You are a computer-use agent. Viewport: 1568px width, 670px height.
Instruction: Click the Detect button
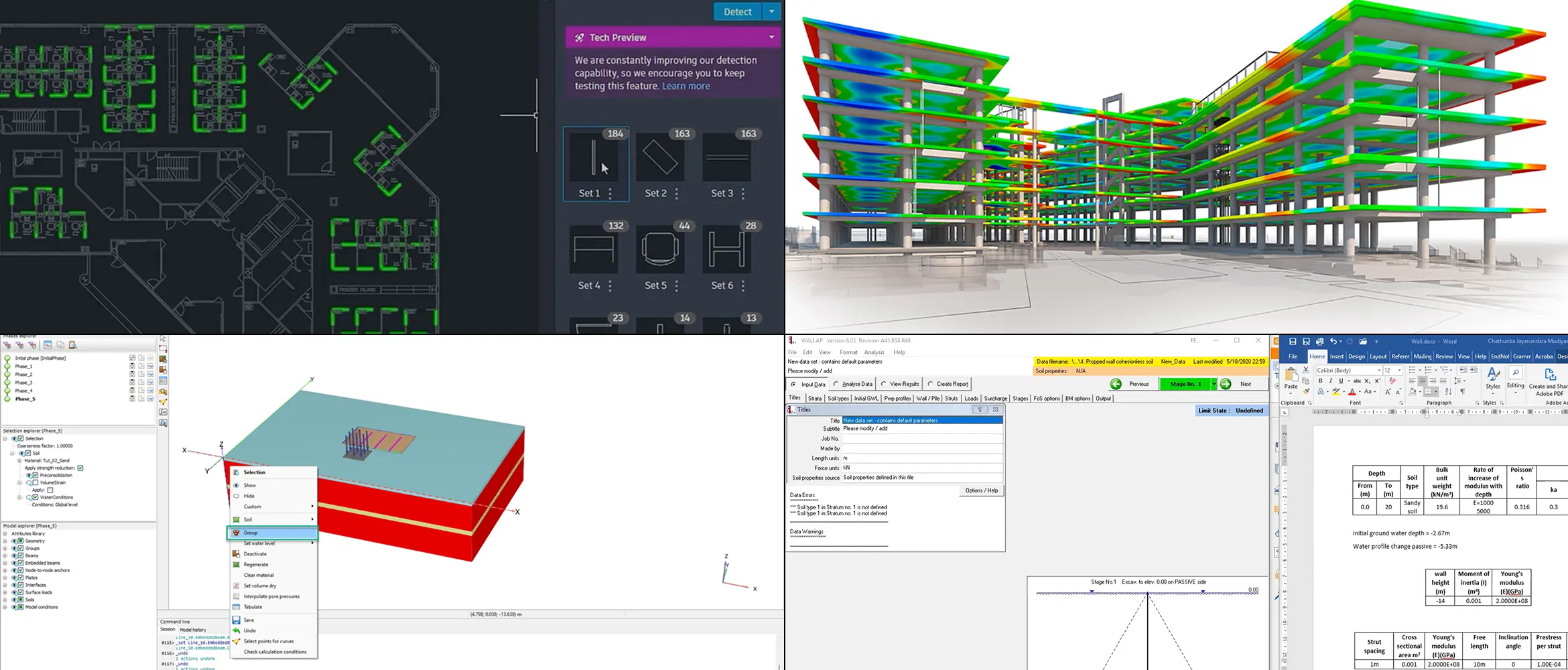[x=738, y=11]
